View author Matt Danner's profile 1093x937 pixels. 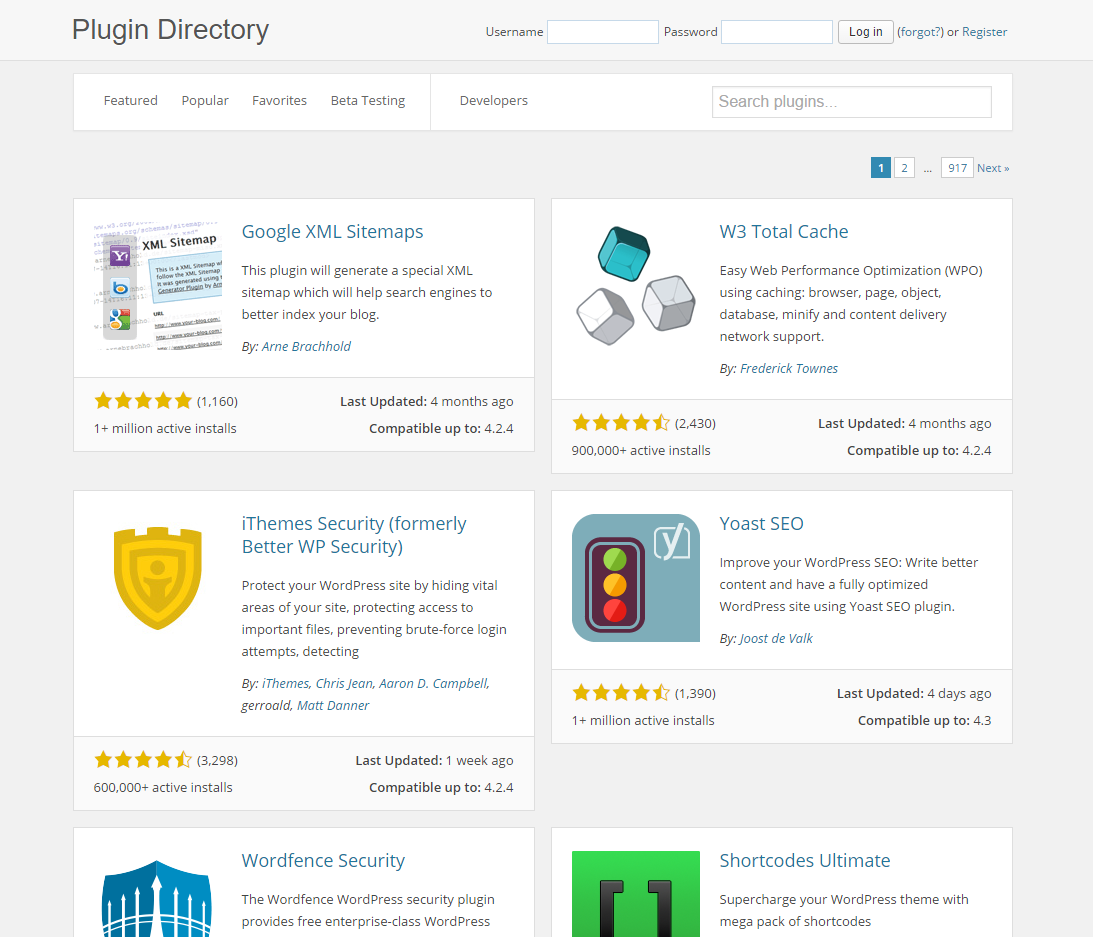(x=333, y=706)
